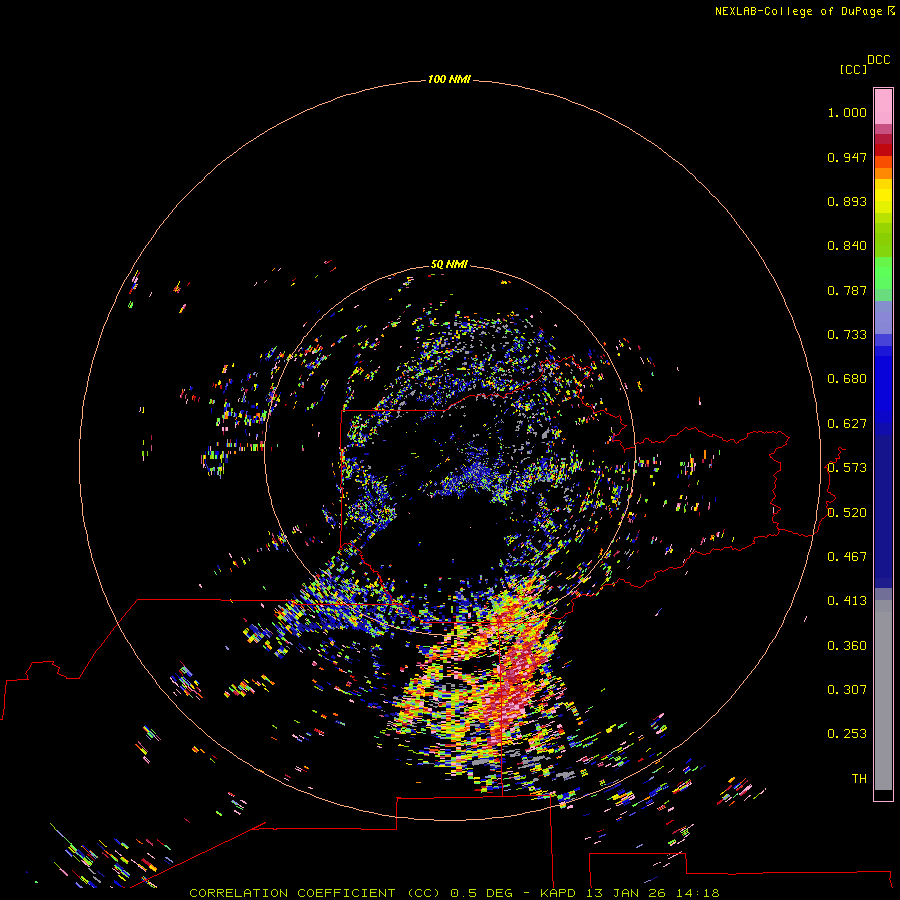Click the NEXLAB-College of DuPage credit text

798,11
